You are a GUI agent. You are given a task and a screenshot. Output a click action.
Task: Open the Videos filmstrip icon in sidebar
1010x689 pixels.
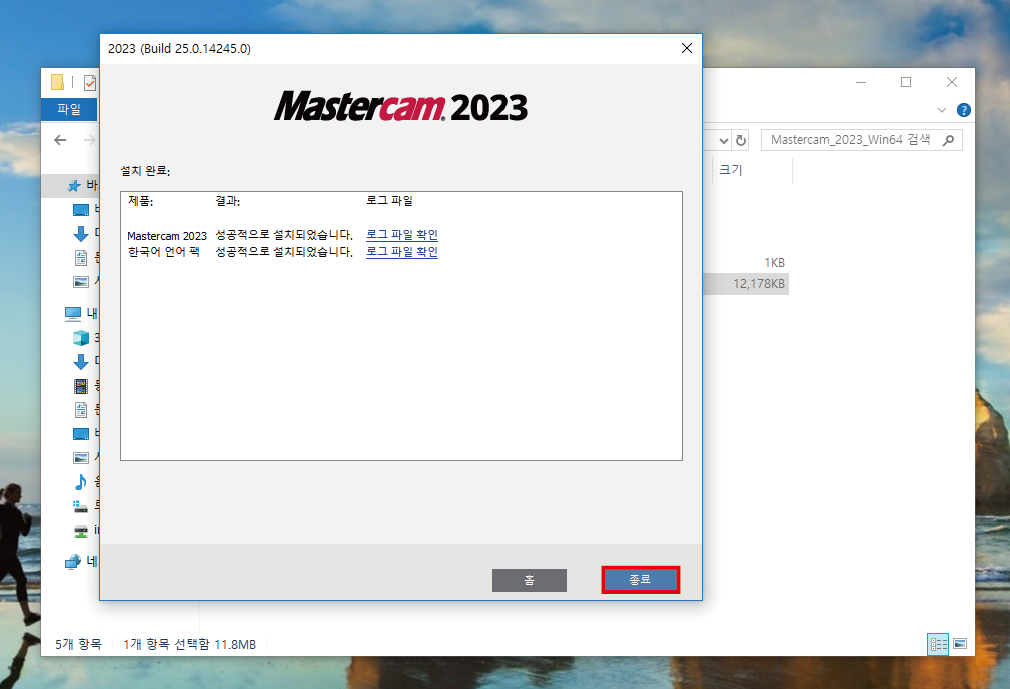coord(81,386)
